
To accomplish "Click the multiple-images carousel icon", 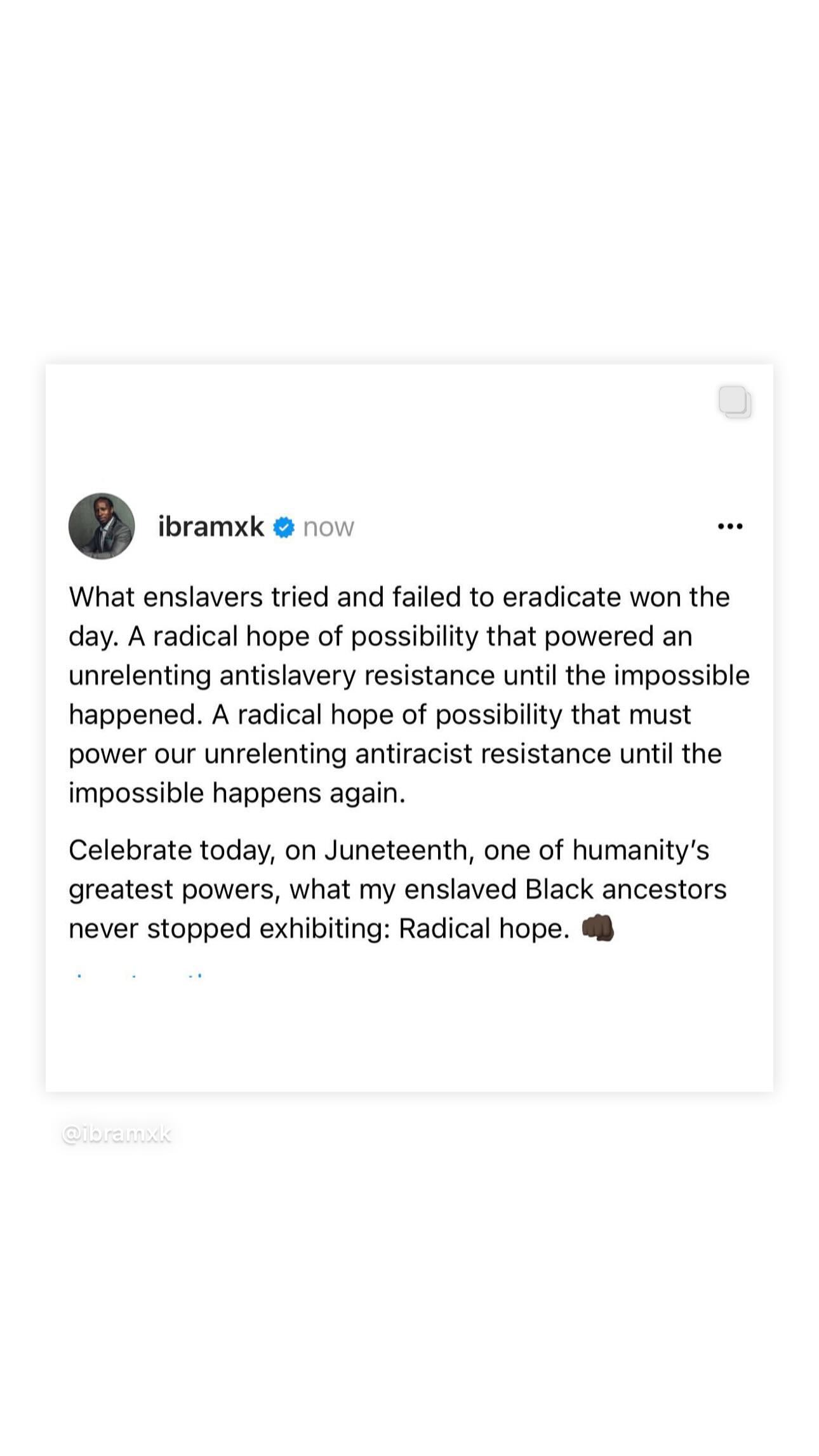I will (x=735, y=402).
